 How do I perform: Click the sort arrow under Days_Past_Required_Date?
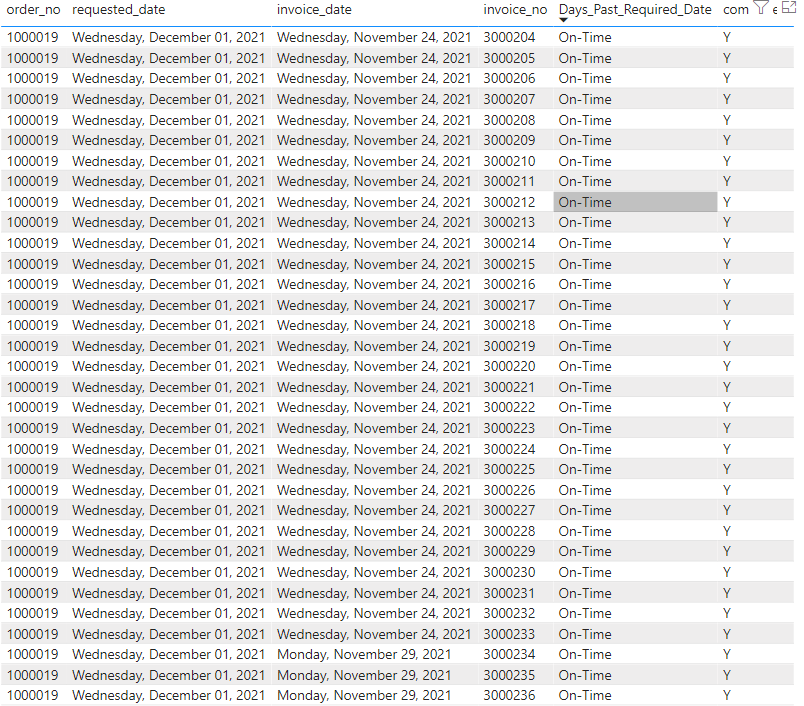pyautogui.click(x=564, y=20)
